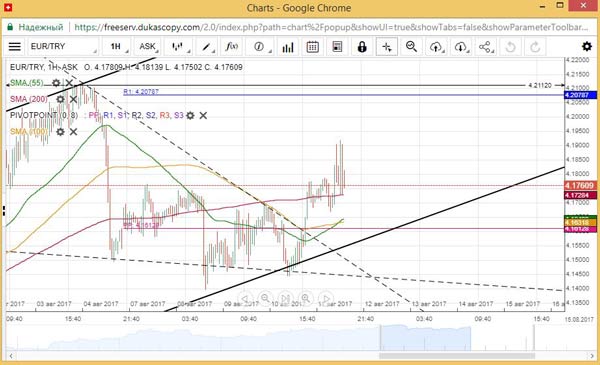Click the horizontal scrollbar thumb

[x=457, y=356]
